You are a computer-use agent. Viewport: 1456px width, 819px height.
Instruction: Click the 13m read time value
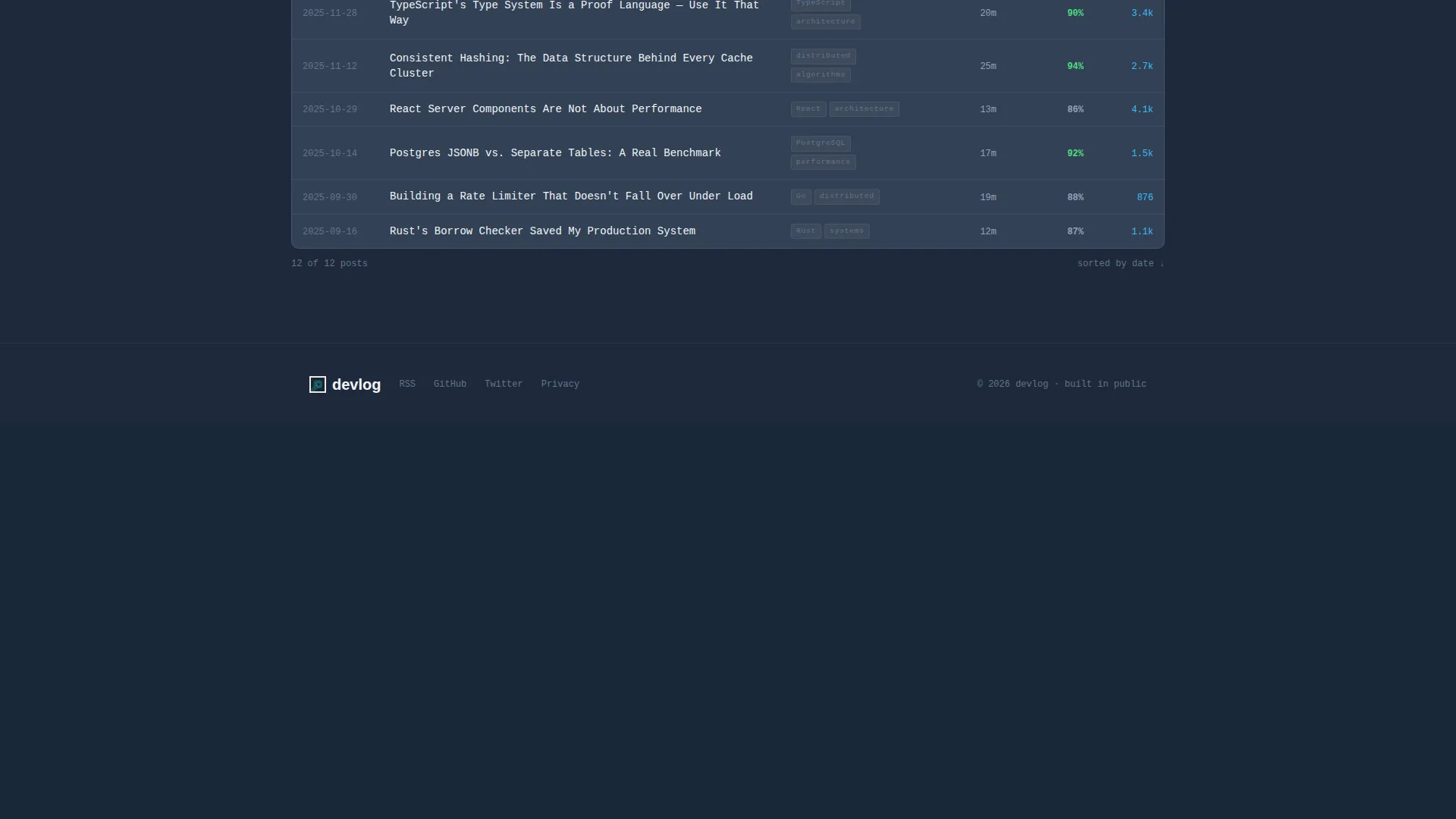coord(988,110)
